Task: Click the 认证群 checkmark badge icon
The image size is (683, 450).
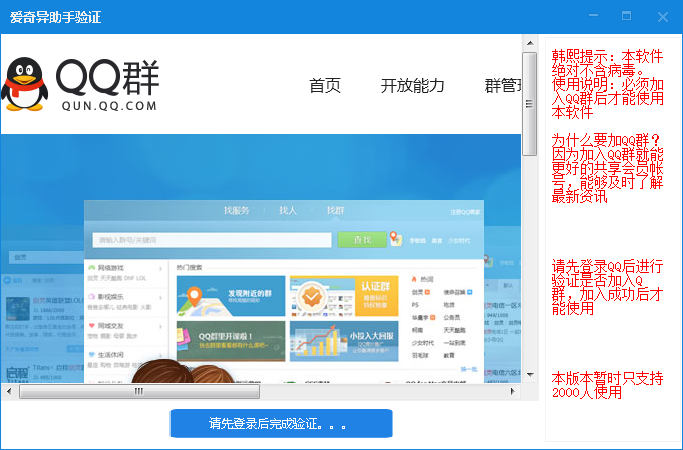Action: coord(312,298)
